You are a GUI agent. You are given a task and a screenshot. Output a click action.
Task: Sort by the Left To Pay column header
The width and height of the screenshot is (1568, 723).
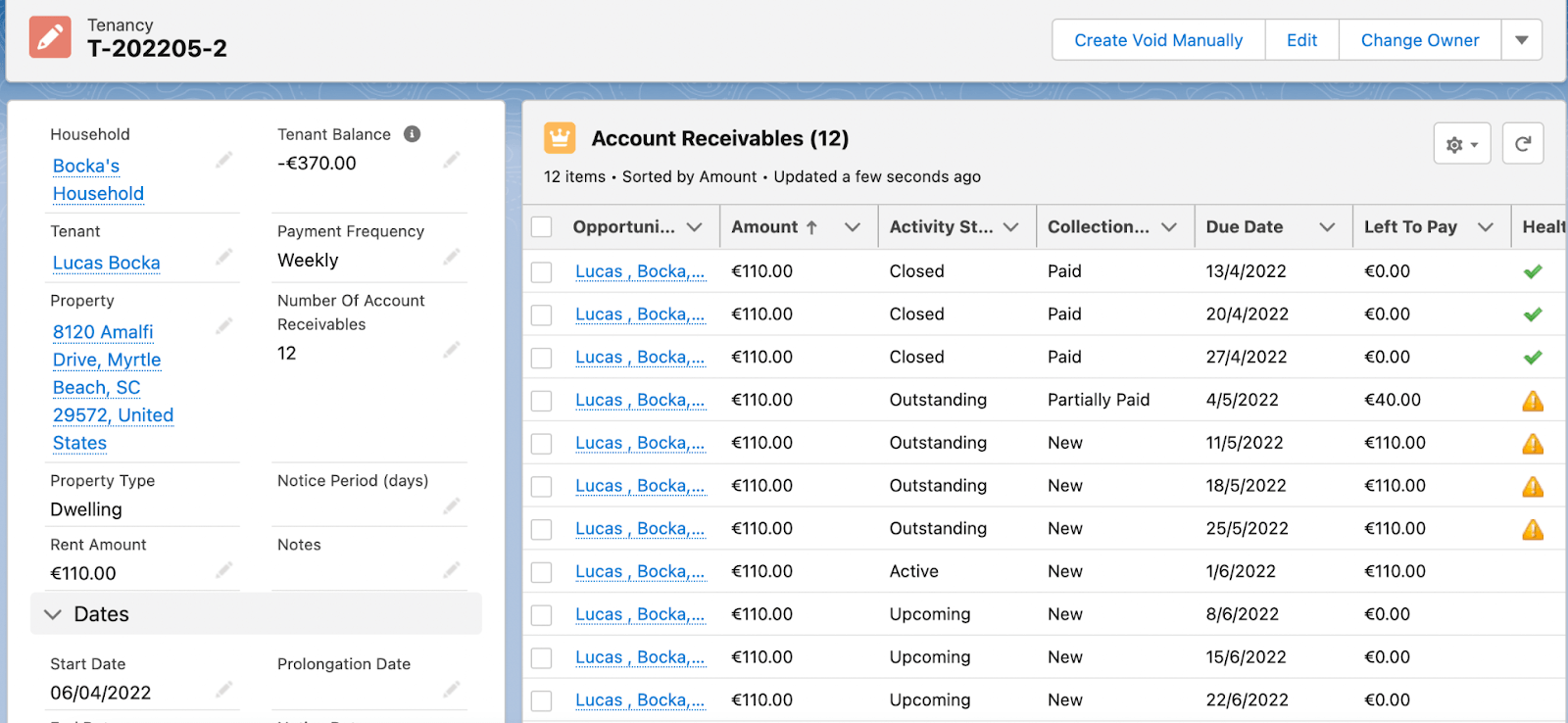coord(1410,227)
